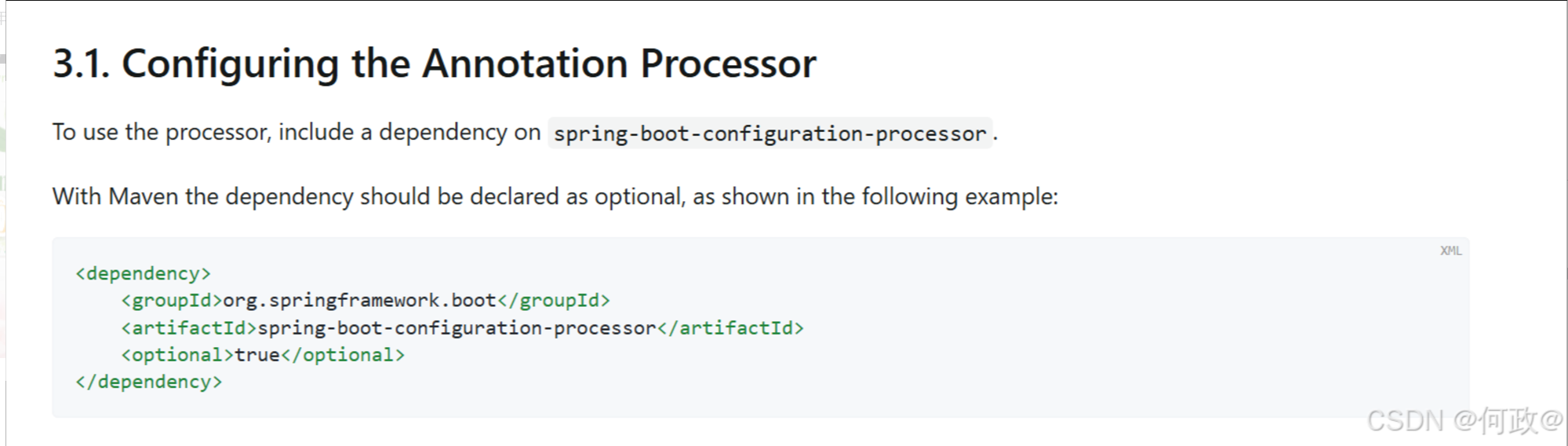Viewport: 1568px width, 446px height.
Task: Click the org.springframework.boot value in code
Action: (x=359, y=301)
